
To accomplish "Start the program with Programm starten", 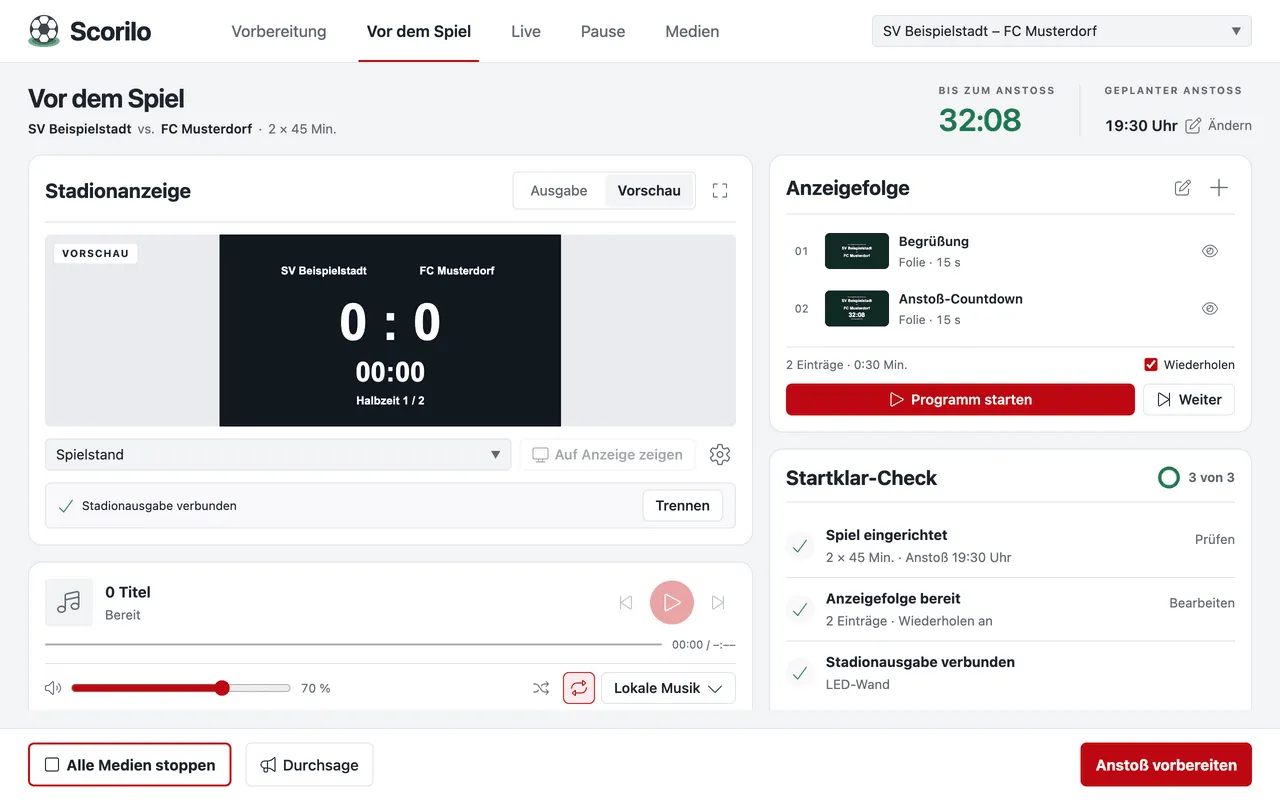I will (960, 399).
